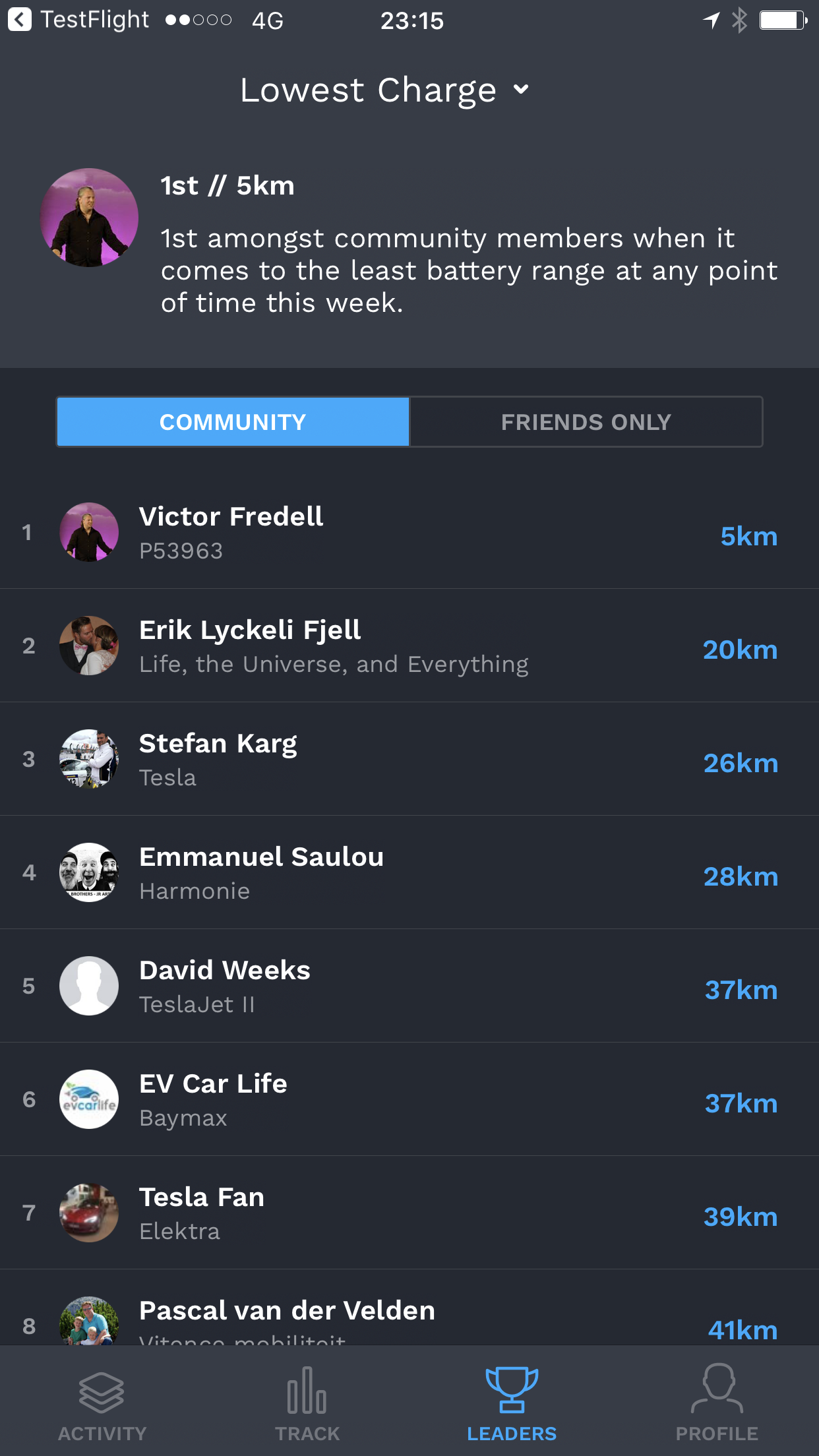Open the Lowest Charge title menu
819x1456 pixels.
(368, 90)
